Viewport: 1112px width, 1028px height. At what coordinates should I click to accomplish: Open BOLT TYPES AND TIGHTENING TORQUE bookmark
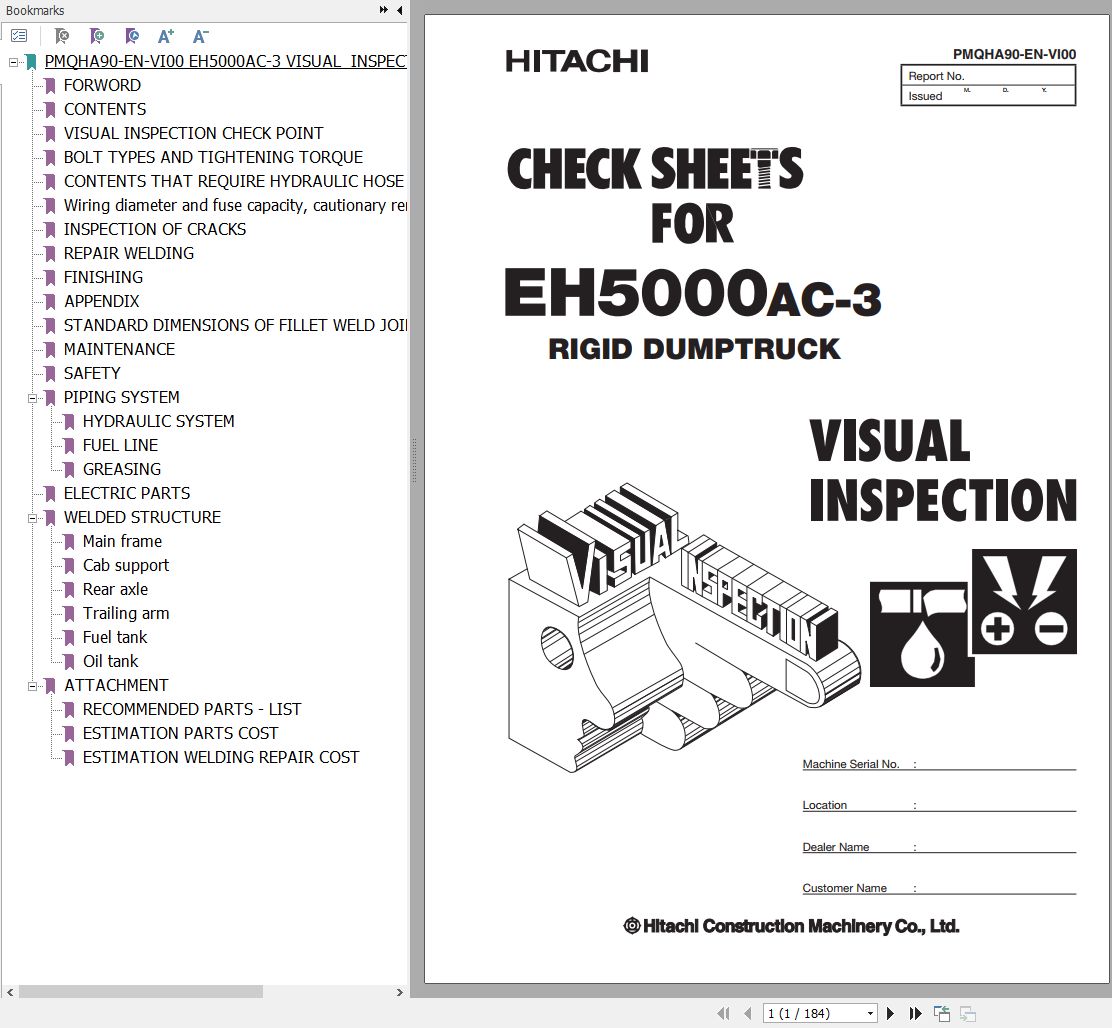point(213,157)
